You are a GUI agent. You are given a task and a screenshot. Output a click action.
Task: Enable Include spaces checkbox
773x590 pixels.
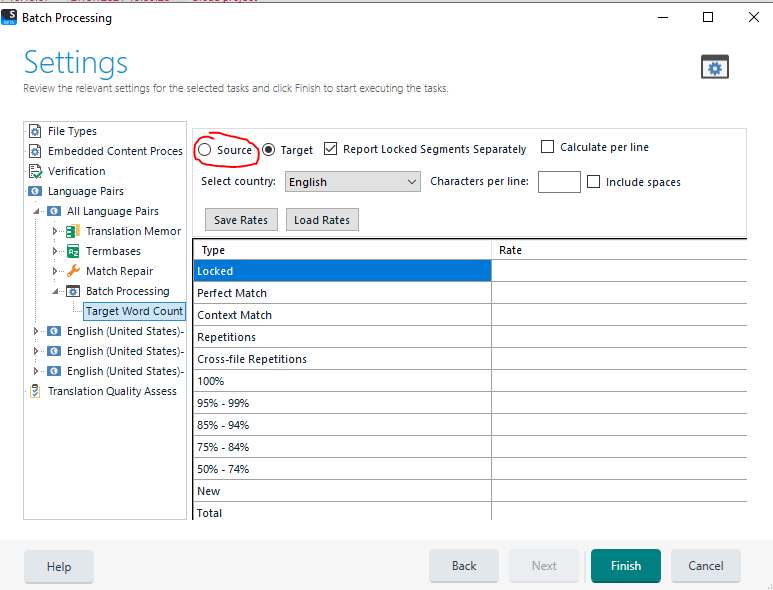pyautogui.click(x=594, y=181)
